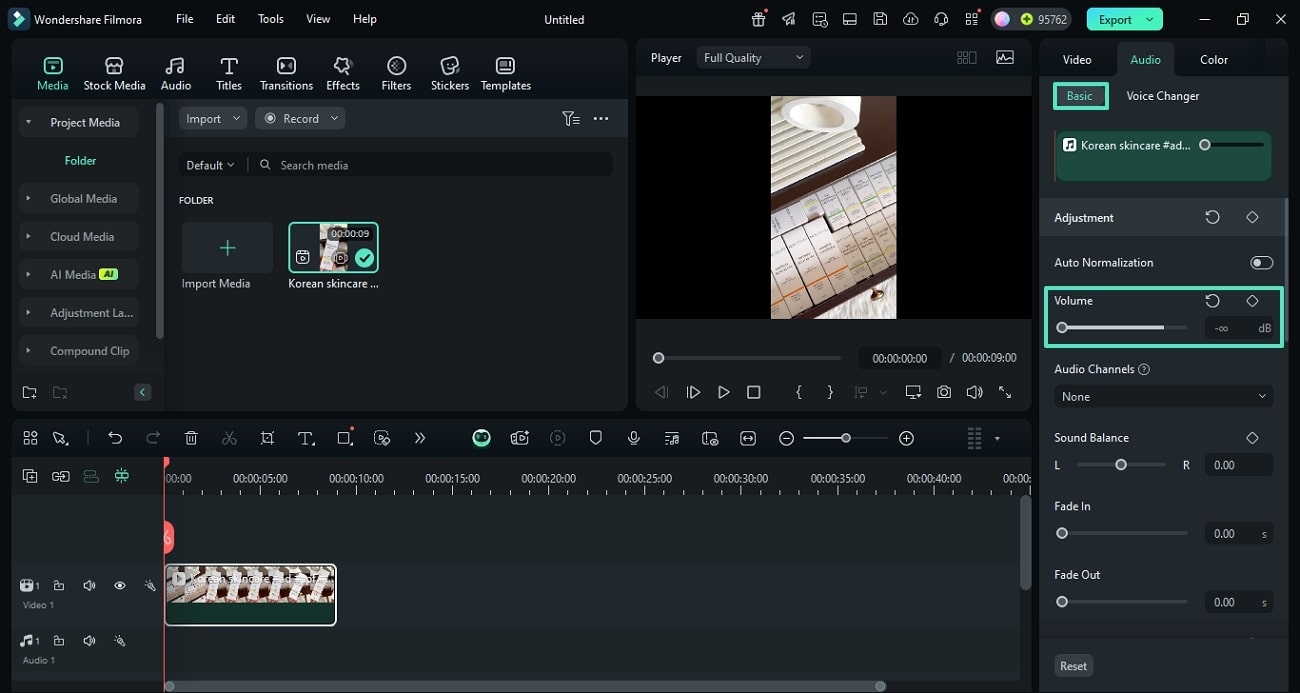Viewport: 1300px width, 693px height.
Task: Take a snapshot with the camera icon
Action: (943, 392)
